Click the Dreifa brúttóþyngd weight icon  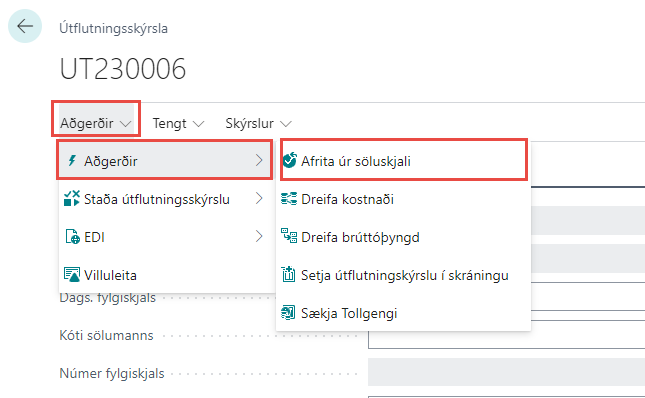[x=289, y=236]
